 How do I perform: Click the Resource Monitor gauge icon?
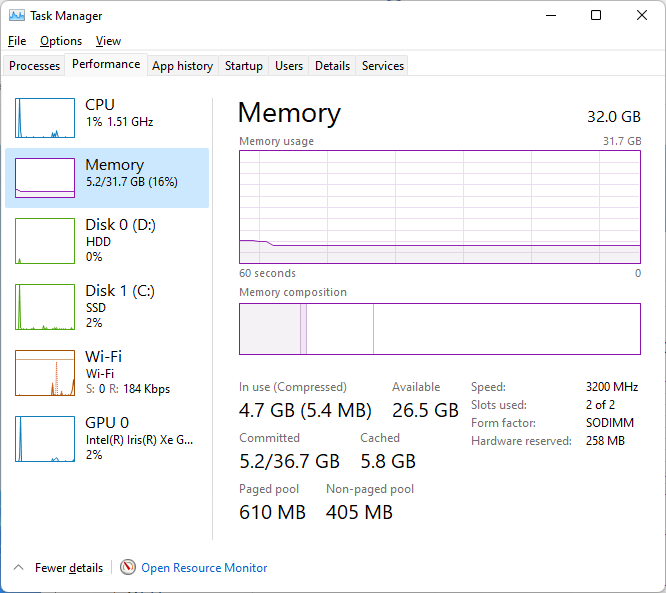pyautogui.click(x=127, y=567)
